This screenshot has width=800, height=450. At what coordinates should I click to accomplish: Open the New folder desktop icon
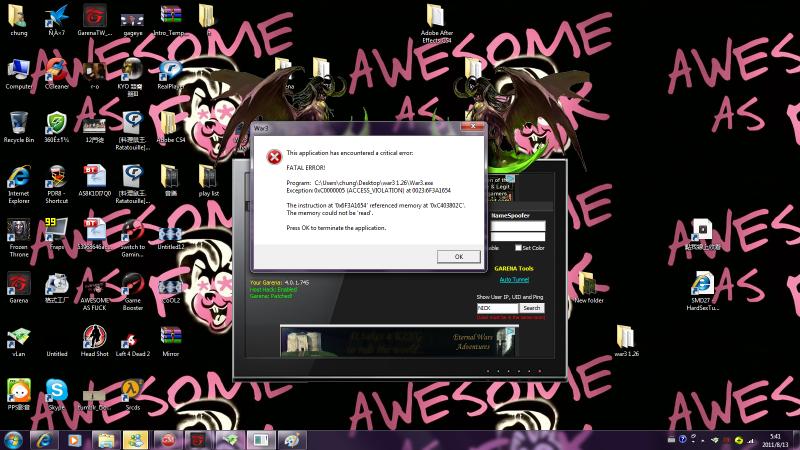[x=588, y=288]
